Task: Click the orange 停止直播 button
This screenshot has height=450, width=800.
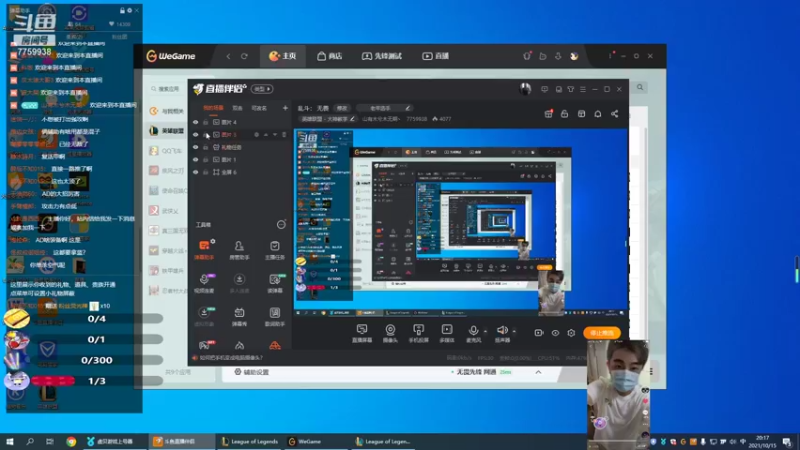Action: (x=602, y=333)
